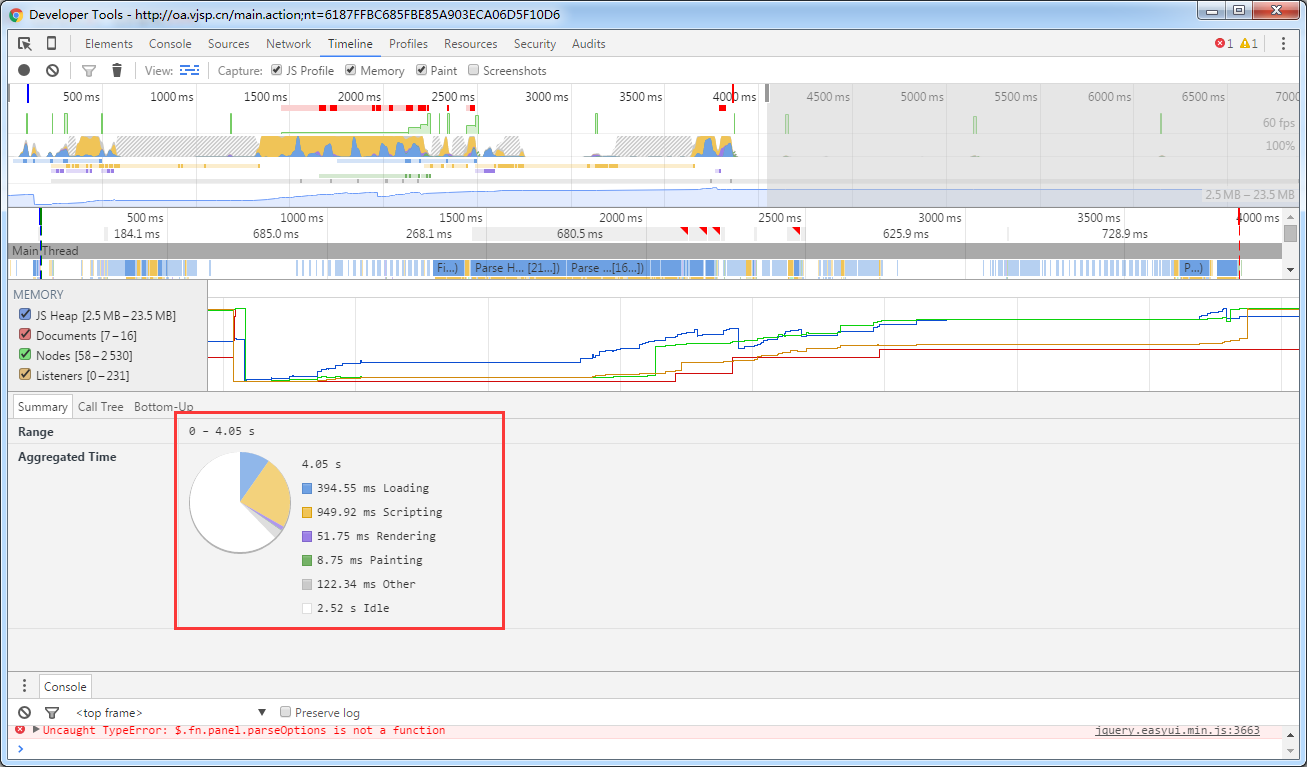This screenshot has width=1307, height=767.
Task: Open the Profiles tab
Action: click(408, 44)
